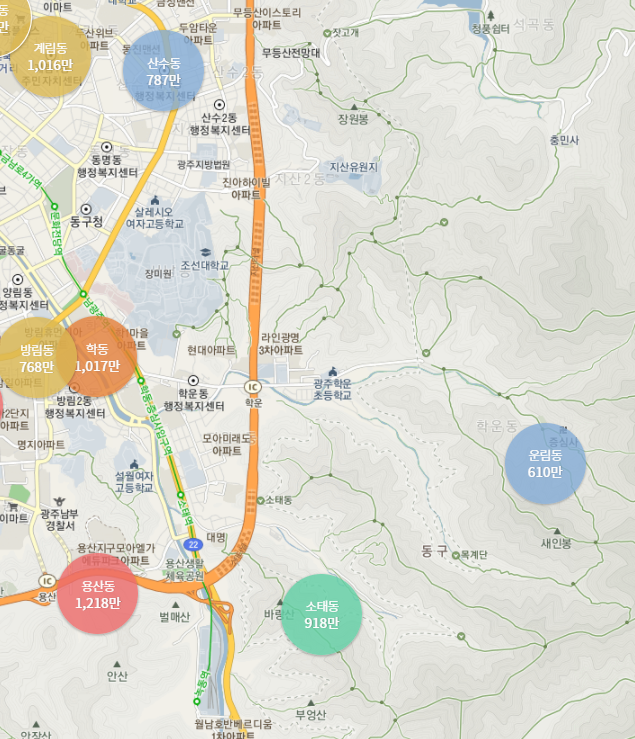Click the 청풍쉼터 tree icon

pyautogui.click(x=491, y=16)
